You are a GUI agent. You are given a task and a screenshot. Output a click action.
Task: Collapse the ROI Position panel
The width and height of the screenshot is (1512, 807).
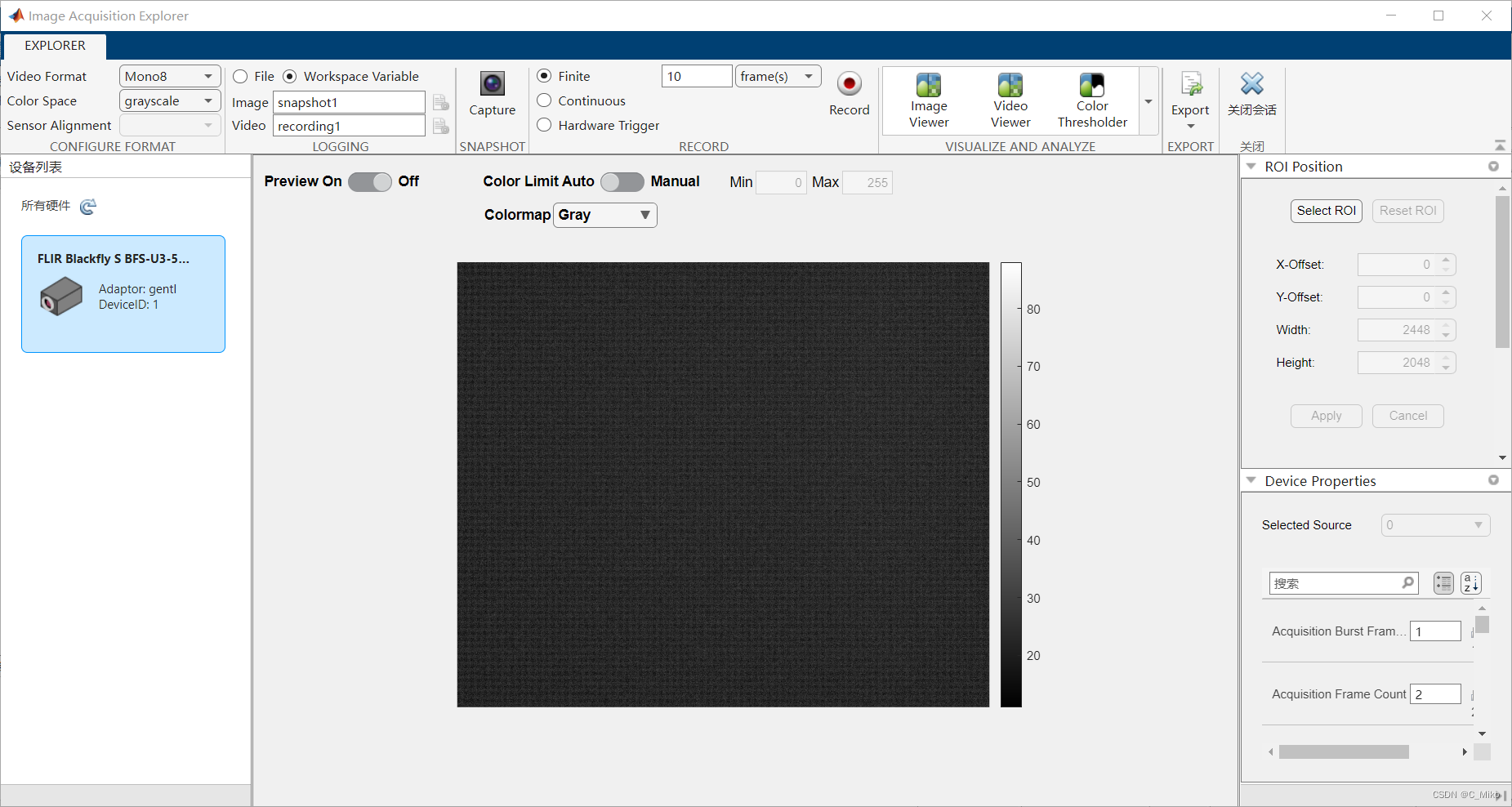point(1252,166)
